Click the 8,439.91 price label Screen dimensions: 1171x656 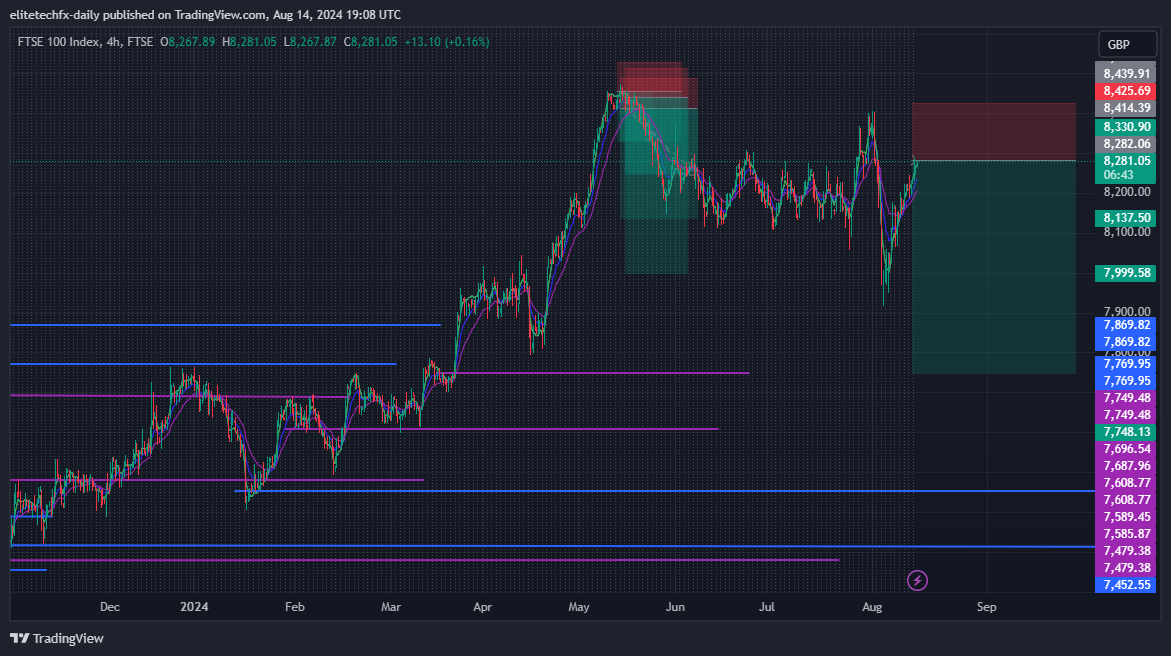point(1126,73)
